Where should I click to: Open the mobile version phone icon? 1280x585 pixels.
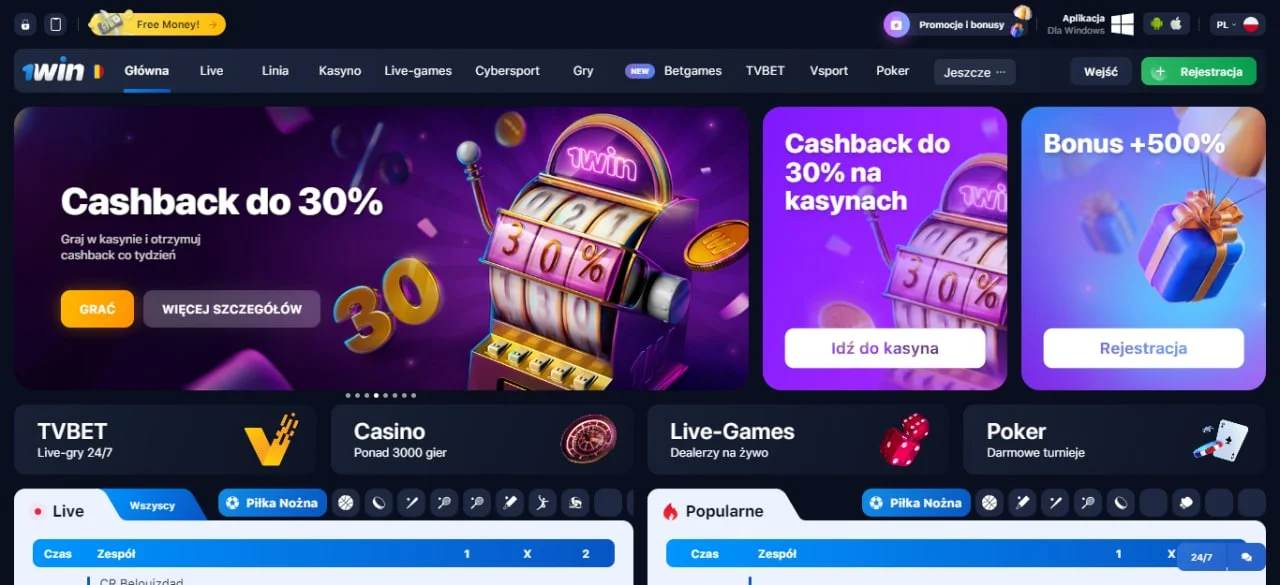coord(56,24)
